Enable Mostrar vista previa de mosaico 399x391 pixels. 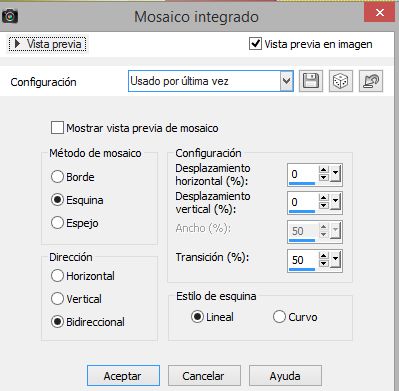[57, 128]
